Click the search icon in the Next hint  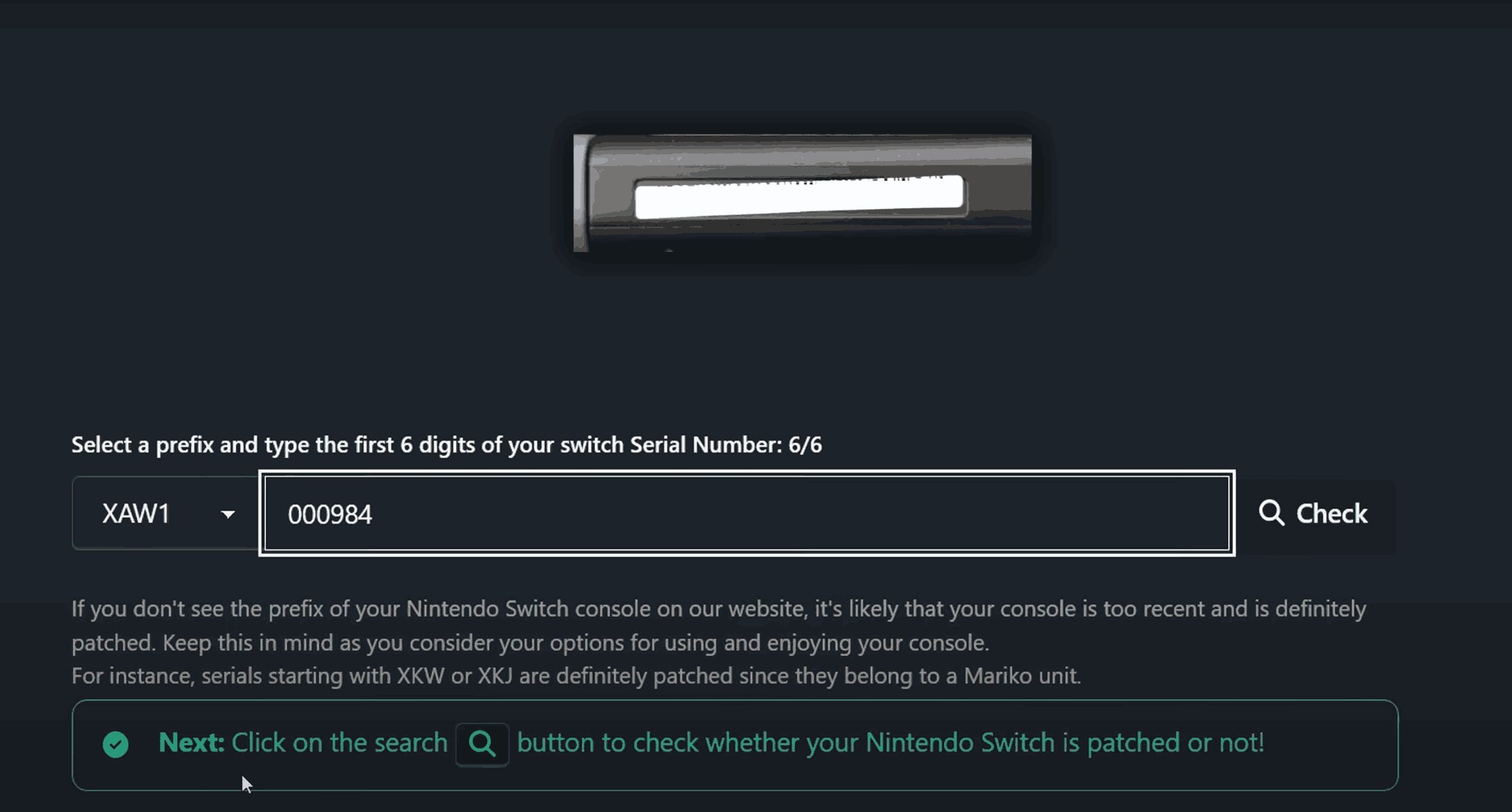tap(482, 744)
